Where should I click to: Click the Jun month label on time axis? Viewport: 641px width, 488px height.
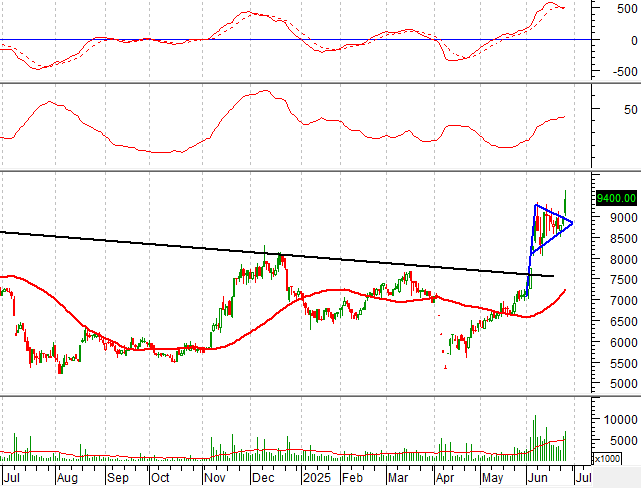click(x=538, y=477)
